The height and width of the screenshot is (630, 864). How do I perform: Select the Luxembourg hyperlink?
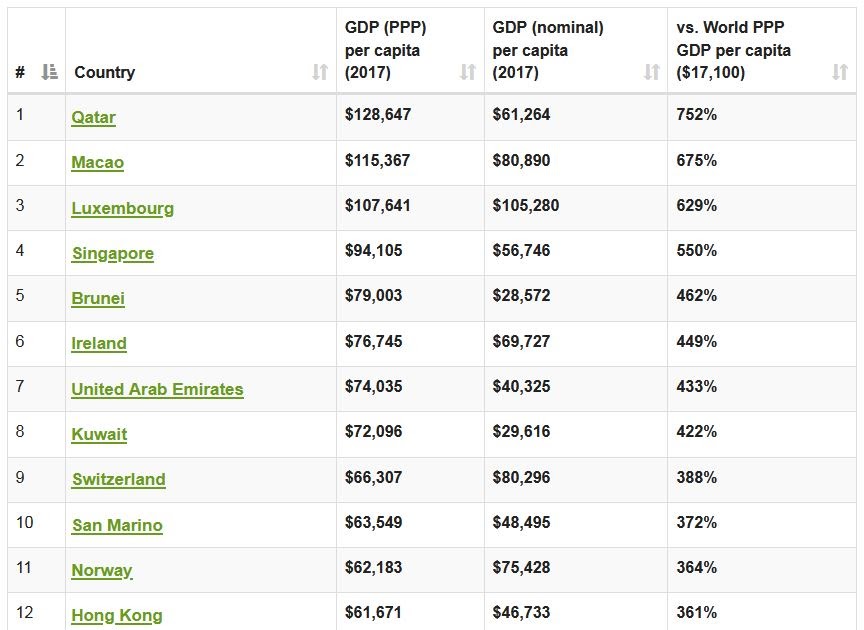tap(122, 208)
